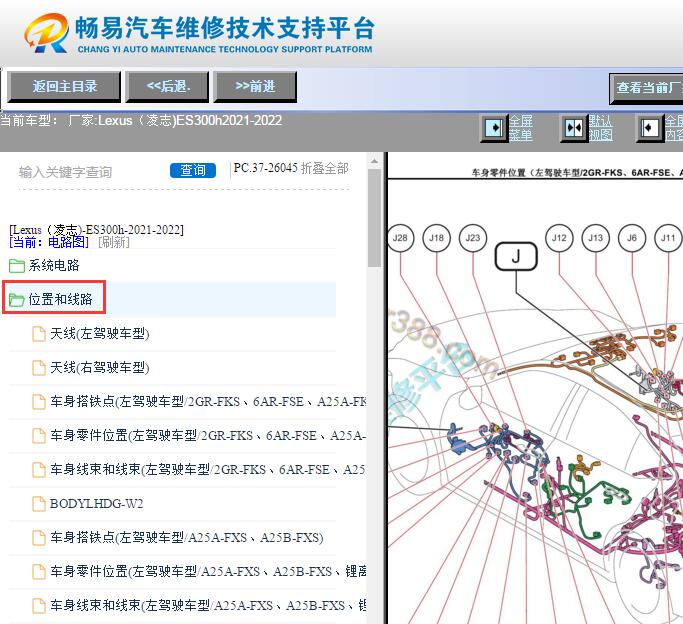Click the 折叠全部 collapse-all link
This screenshot has width=683, height=624.
click(325, 168)
